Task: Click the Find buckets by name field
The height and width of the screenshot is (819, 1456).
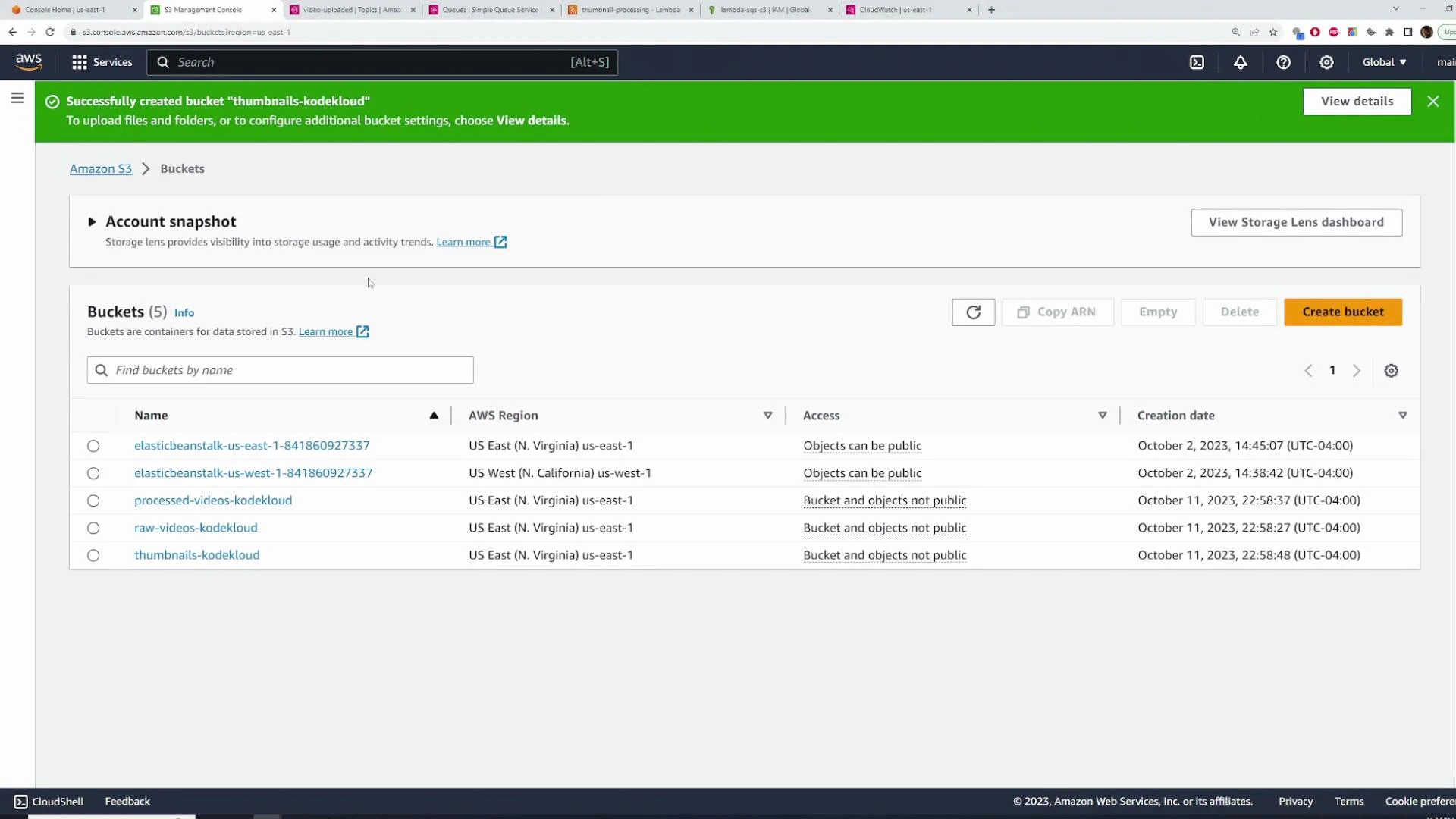Action: tap(280, 370)
